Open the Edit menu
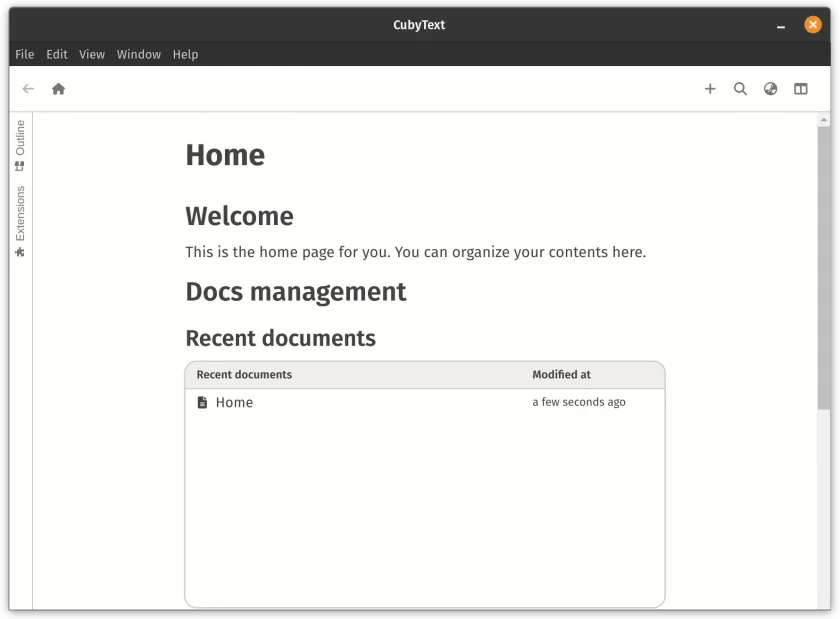 tap(57, 54)
